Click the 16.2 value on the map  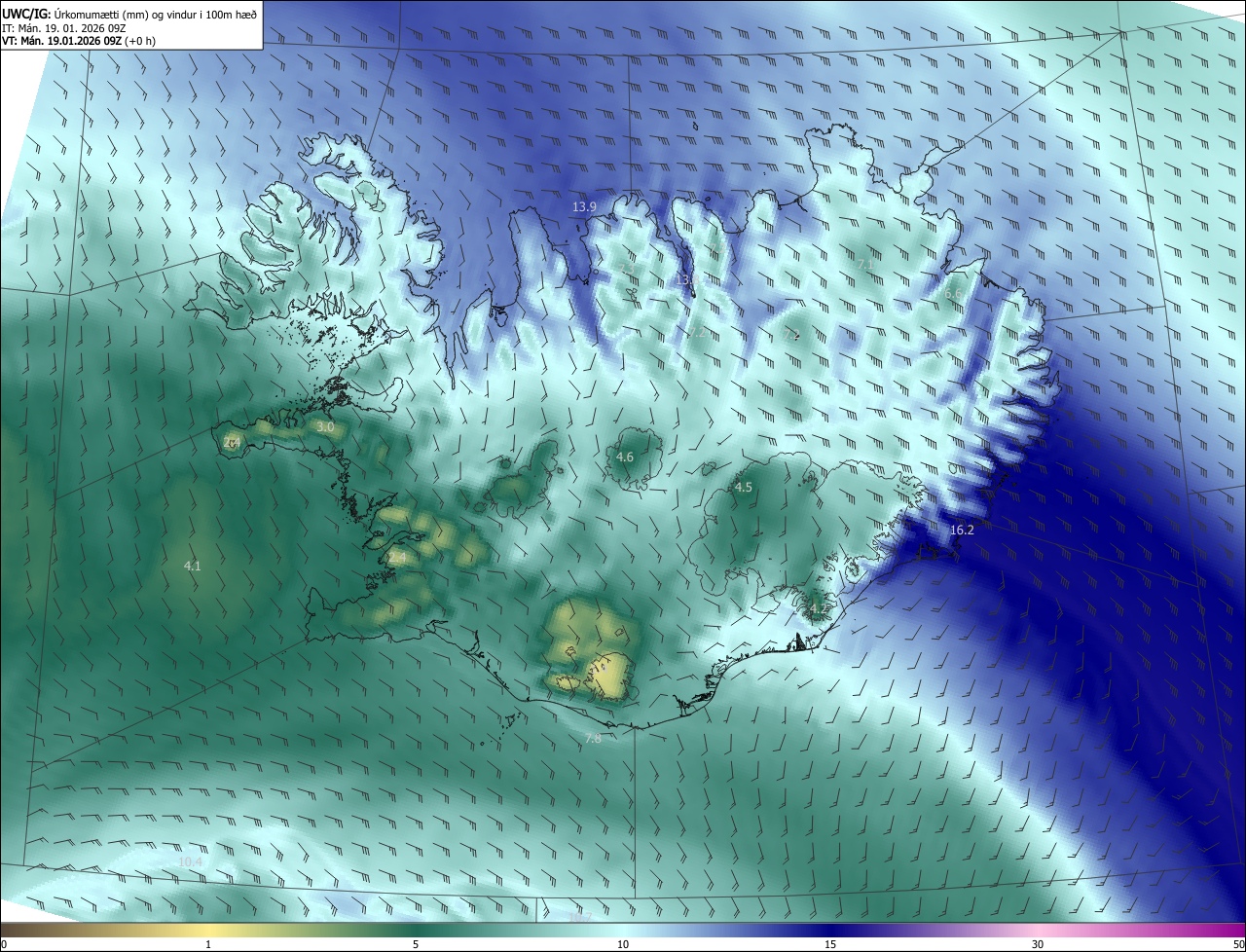coord(962,531)
